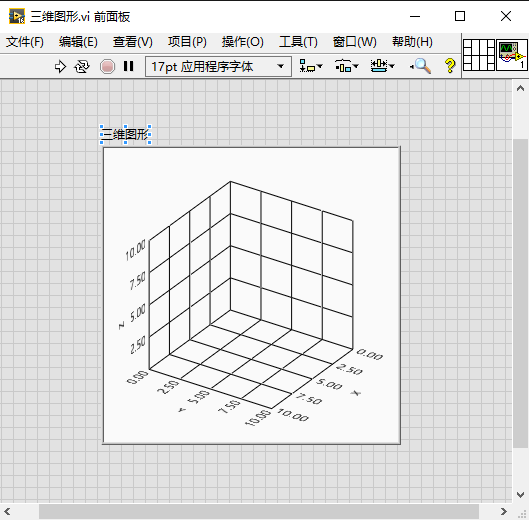Screen dimensions: 529x520
Task: Click the connector pane grid
Action: (479, 55)
